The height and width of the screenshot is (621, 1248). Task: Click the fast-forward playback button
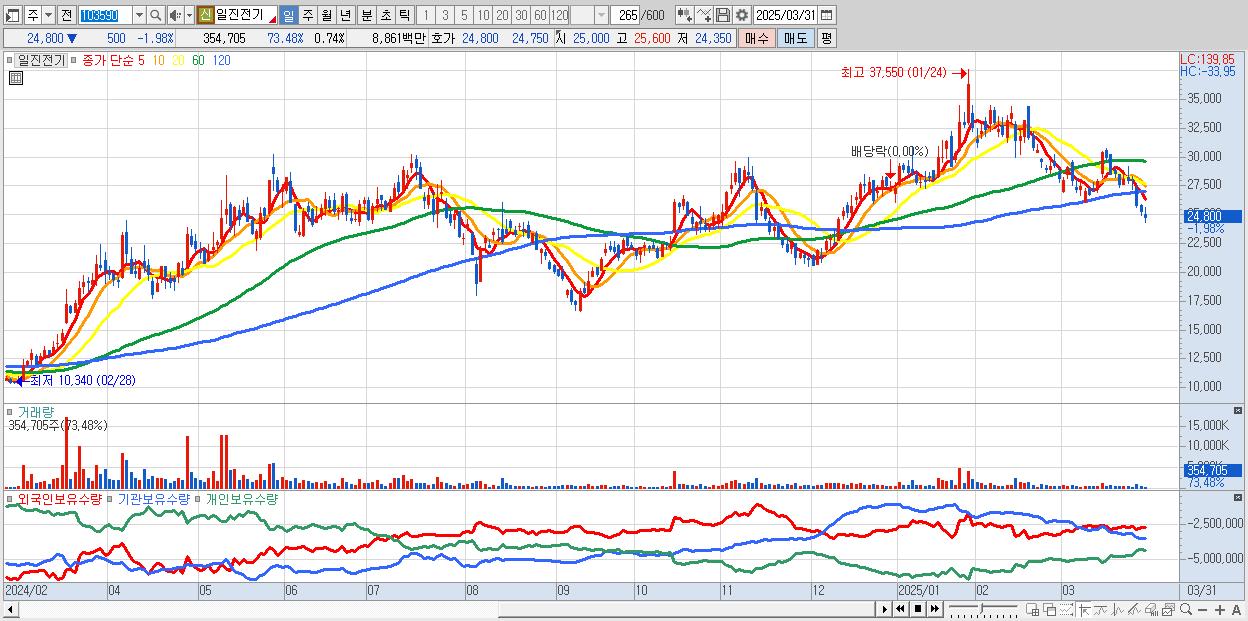tap(934, 609)
